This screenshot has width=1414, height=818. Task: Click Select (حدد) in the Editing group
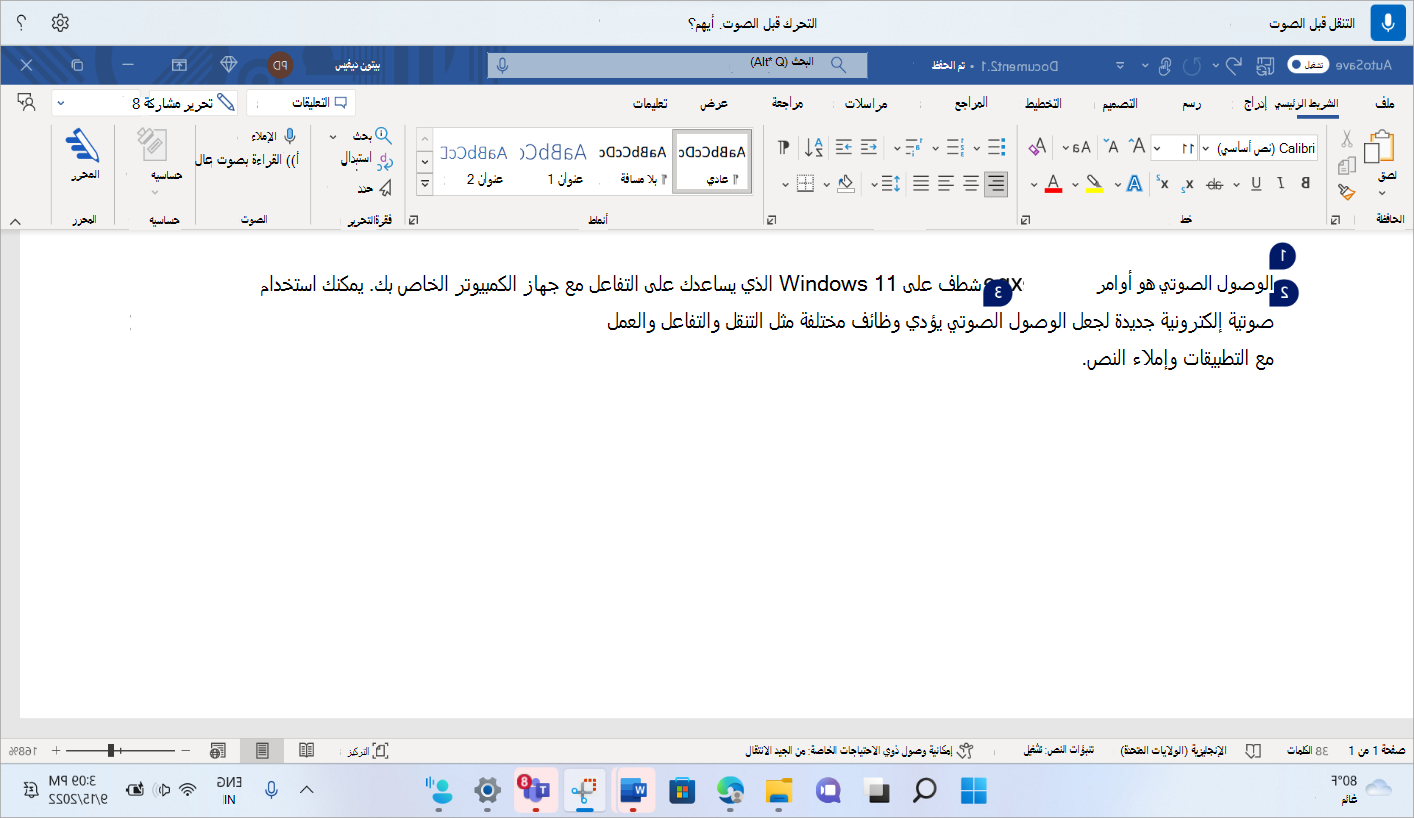click(374, 187)
